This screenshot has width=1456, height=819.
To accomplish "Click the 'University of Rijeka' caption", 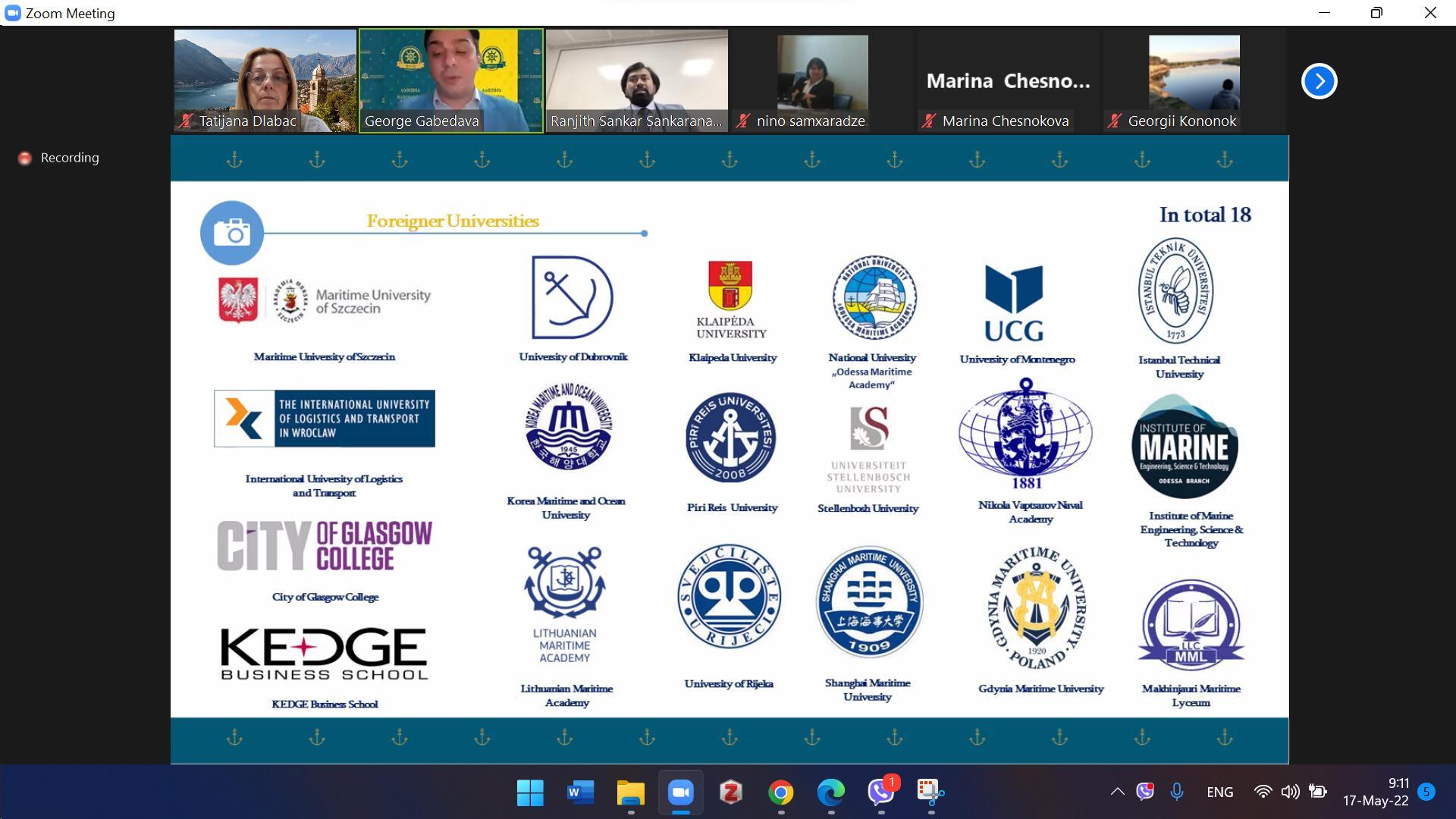I will click(729, 684).
